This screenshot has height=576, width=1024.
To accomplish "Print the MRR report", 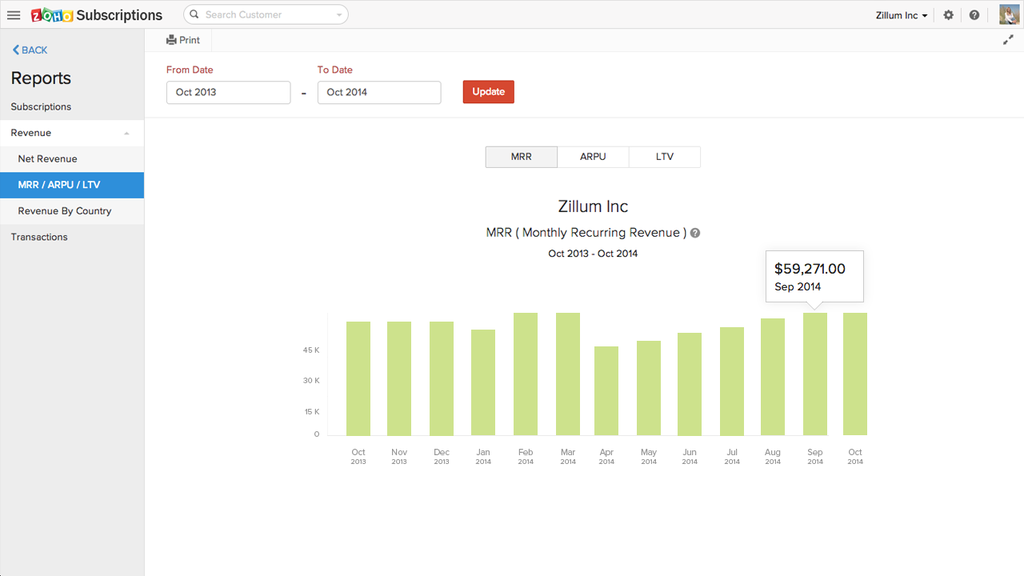I will pyautogui.click(x=183, y=39).
